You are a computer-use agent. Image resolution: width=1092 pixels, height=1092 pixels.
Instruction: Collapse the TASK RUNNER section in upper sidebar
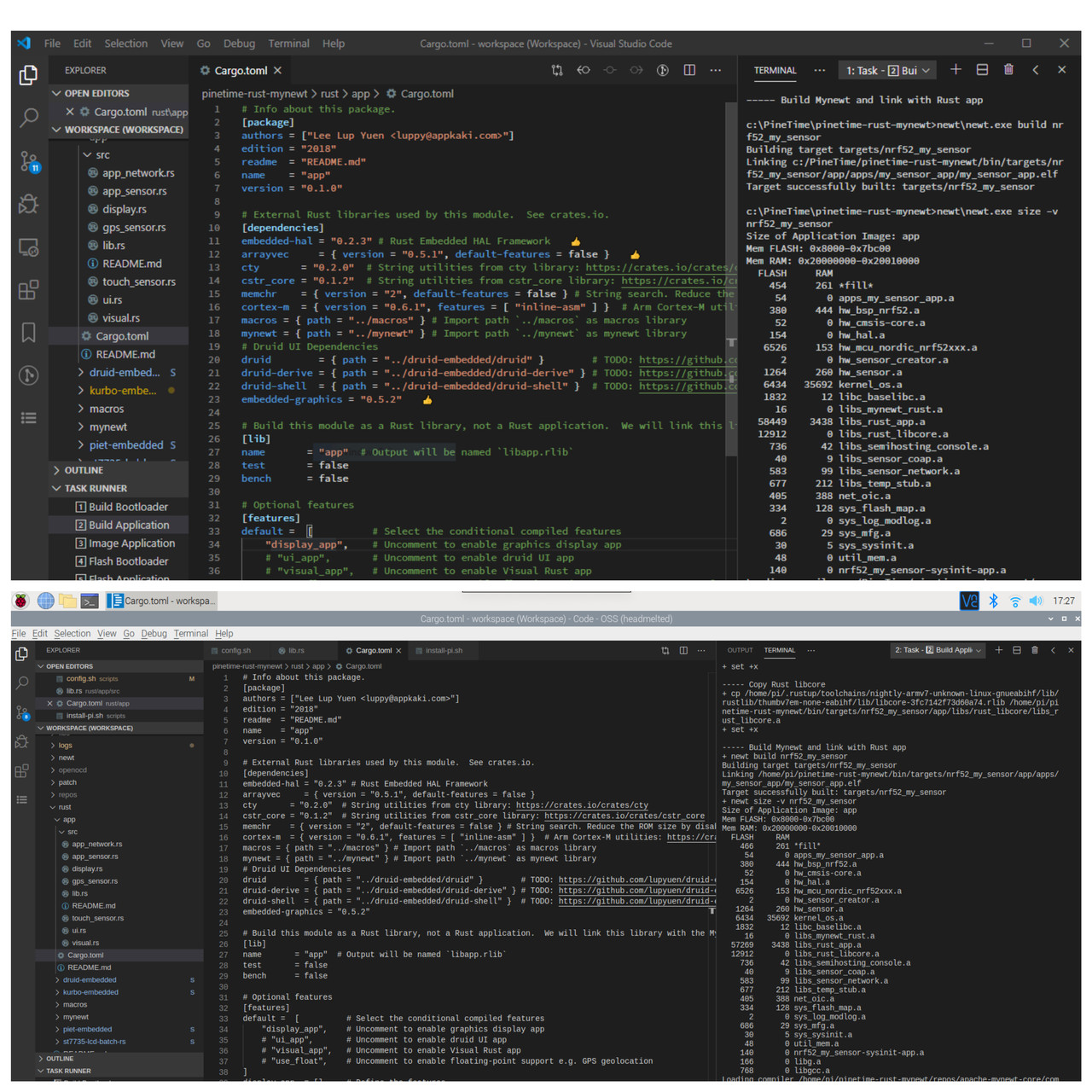click(x=96, y=488)
